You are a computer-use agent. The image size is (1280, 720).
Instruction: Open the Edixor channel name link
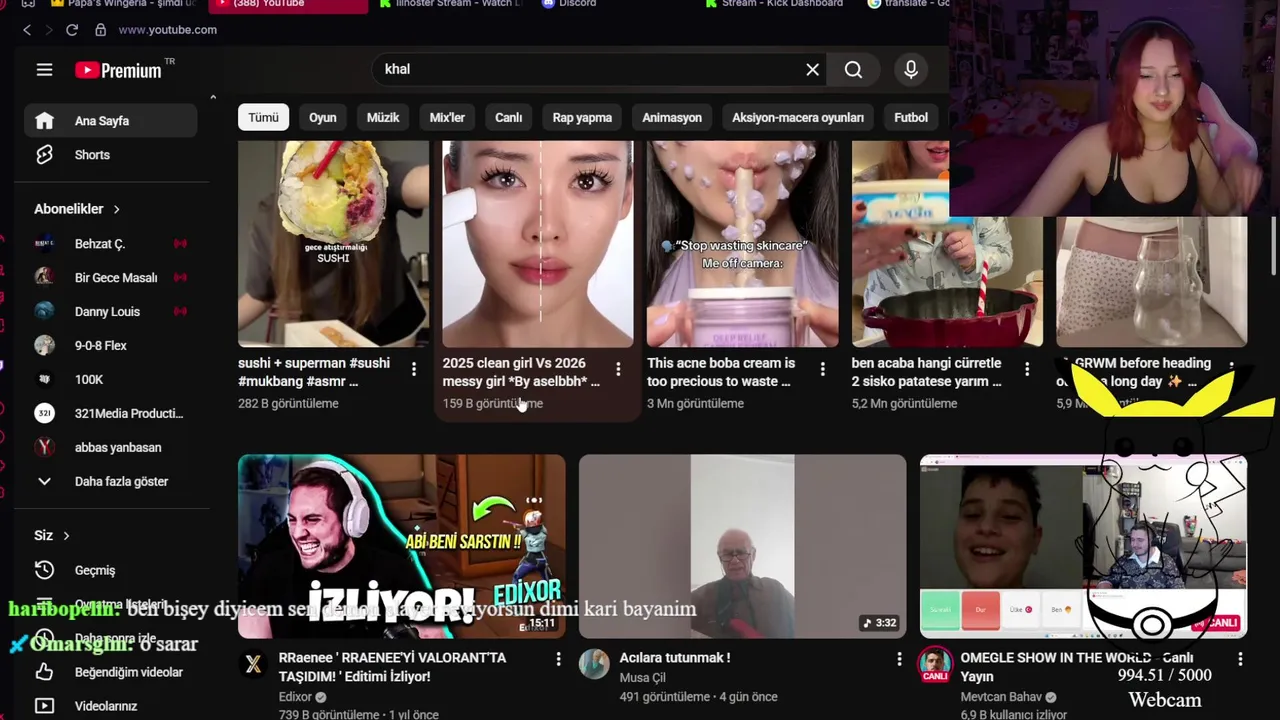tap(295, 697)
